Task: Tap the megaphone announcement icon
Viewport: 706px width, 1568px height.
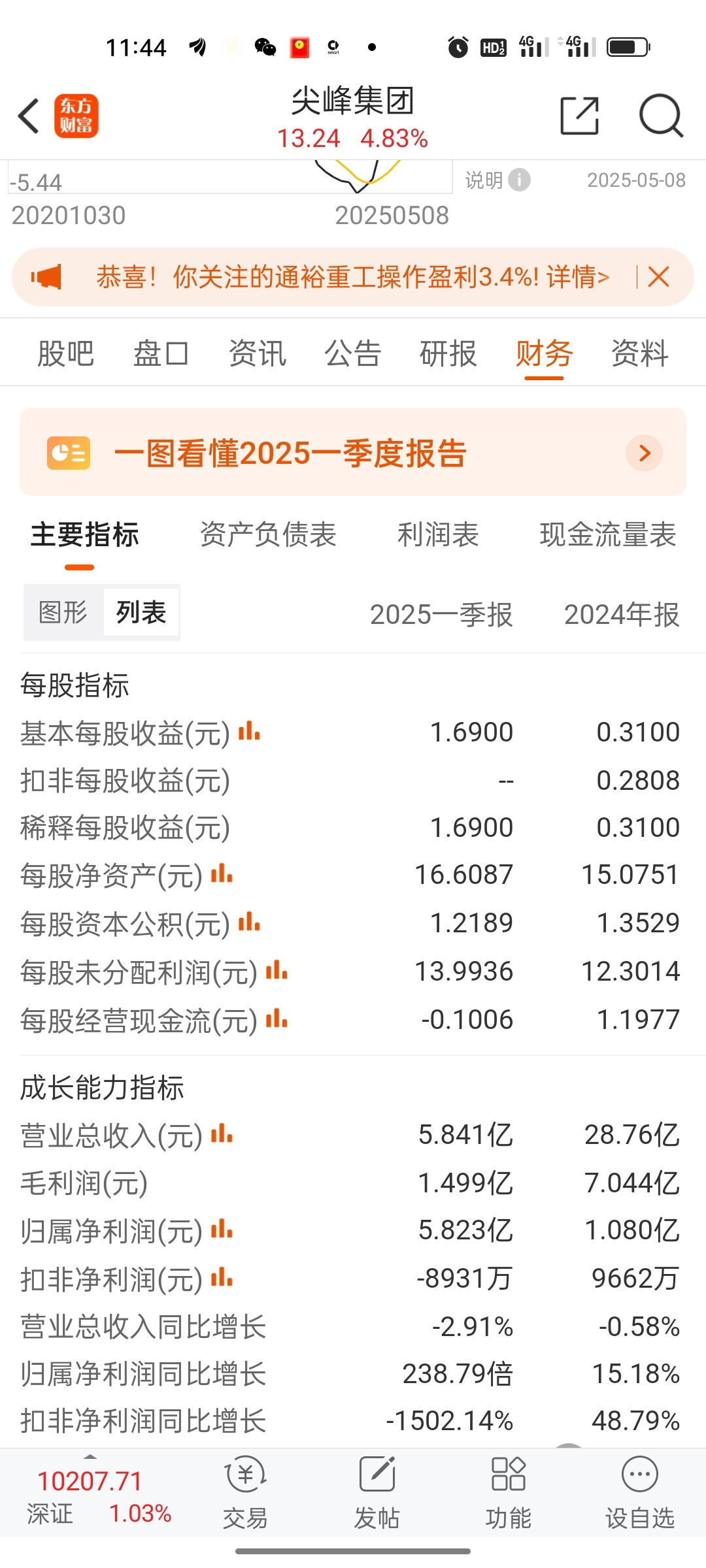Action: pyautogui.click(x=46, y=277)
